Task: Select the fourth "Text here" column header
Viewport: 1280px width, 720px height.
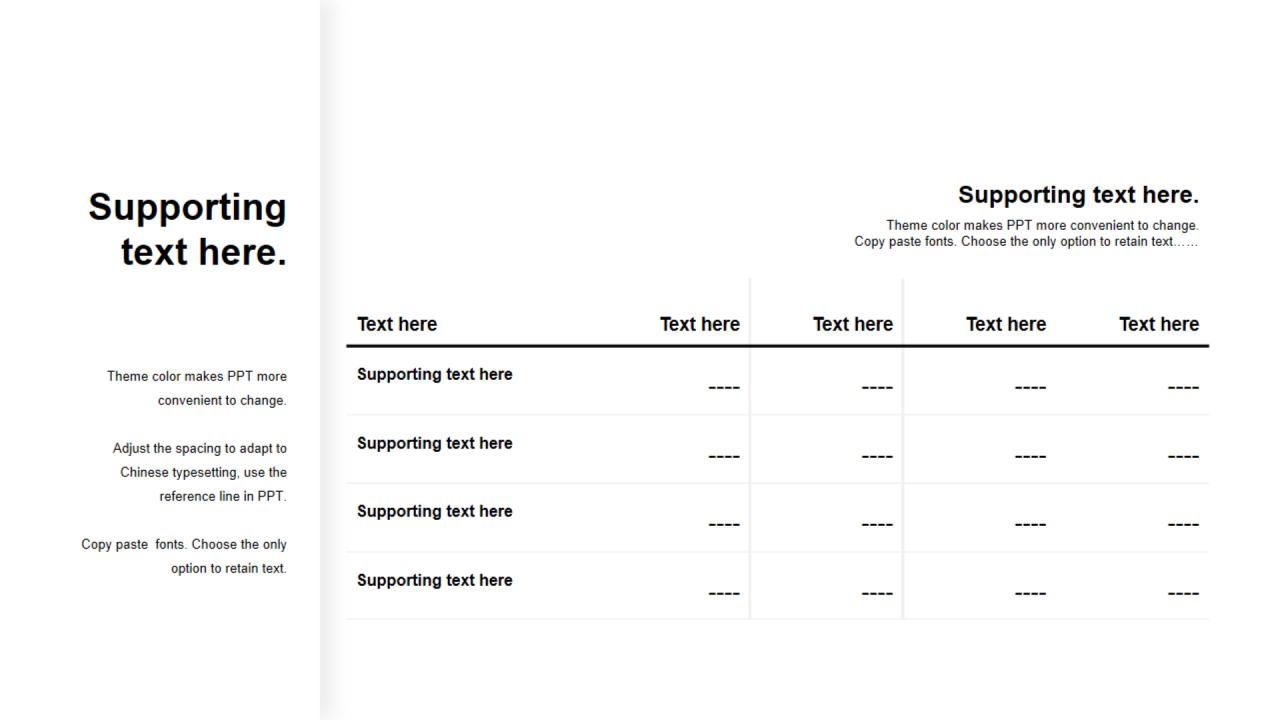Action: [1005, 324]
